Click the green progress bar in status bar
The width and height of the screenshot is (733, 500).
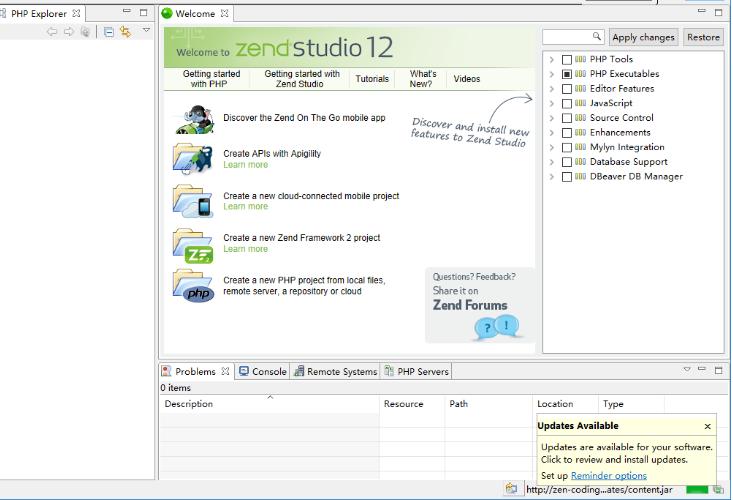[x=697, y=490]
